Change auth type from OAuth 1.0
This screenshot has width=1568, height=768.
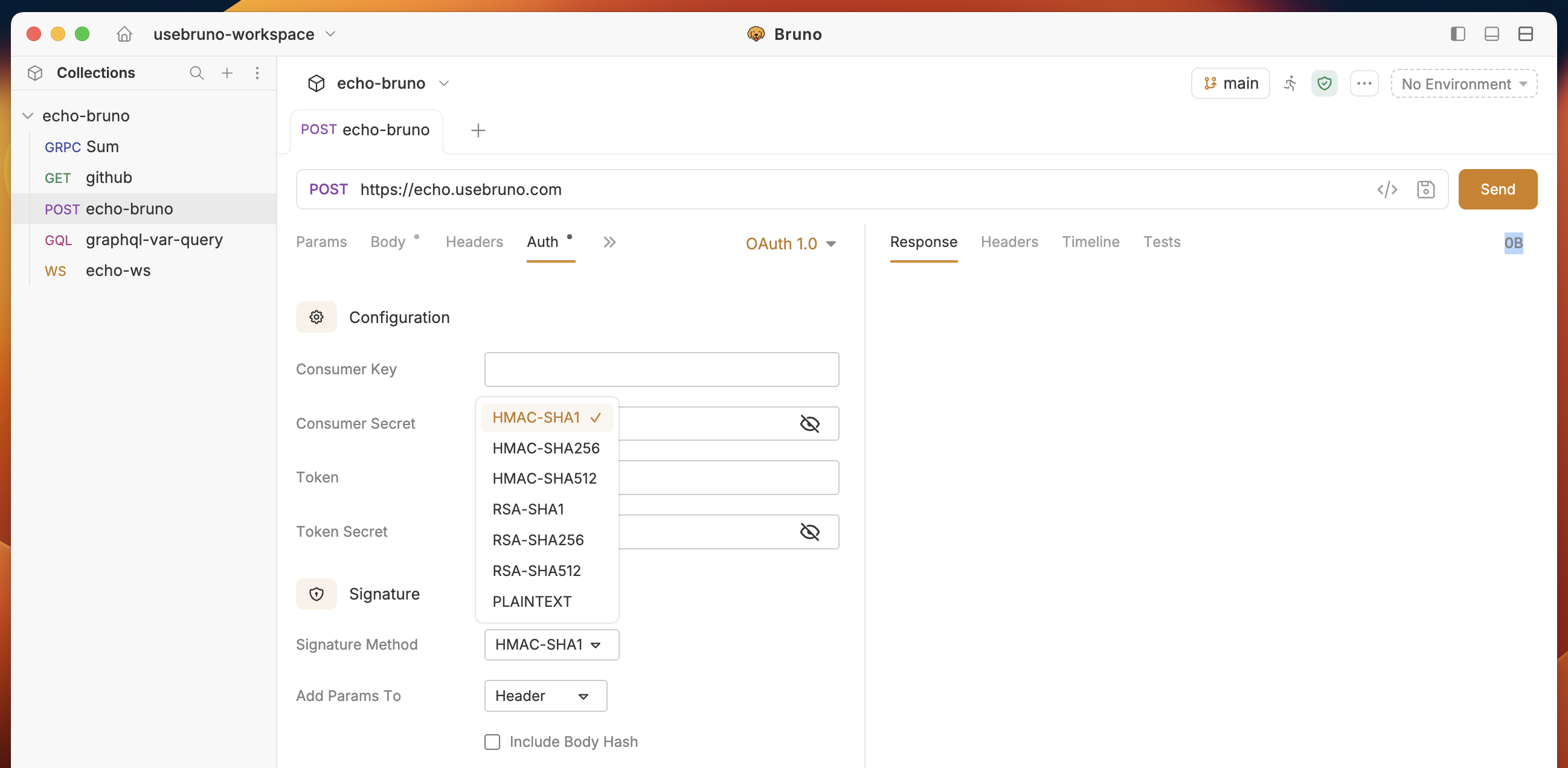791,243
